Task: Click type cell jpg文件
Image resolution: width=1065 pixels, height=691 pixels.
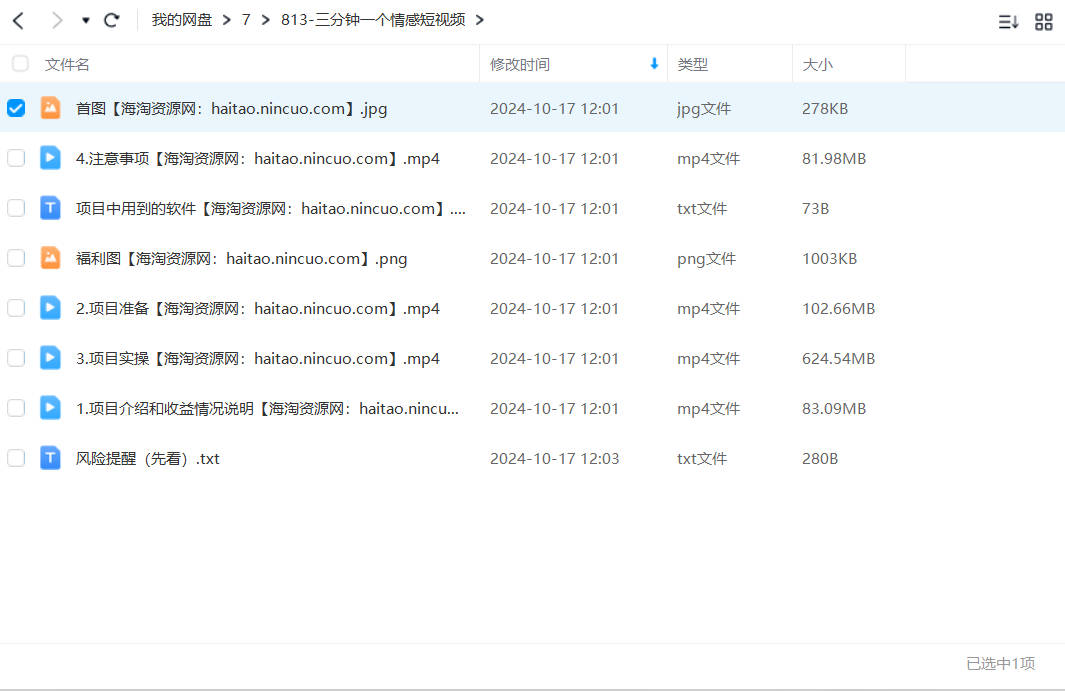Action: (704, 109)
